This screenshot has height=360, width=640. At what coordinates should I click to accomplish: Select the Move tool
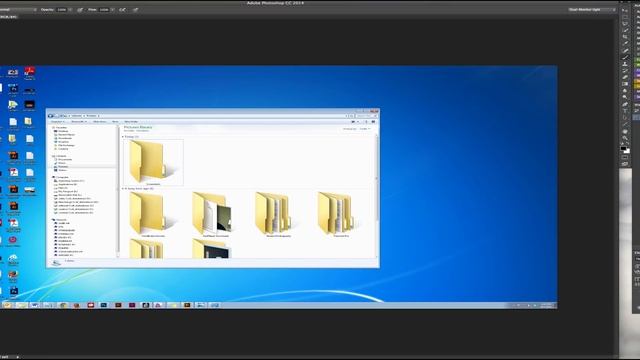click(x=625, y=10)
